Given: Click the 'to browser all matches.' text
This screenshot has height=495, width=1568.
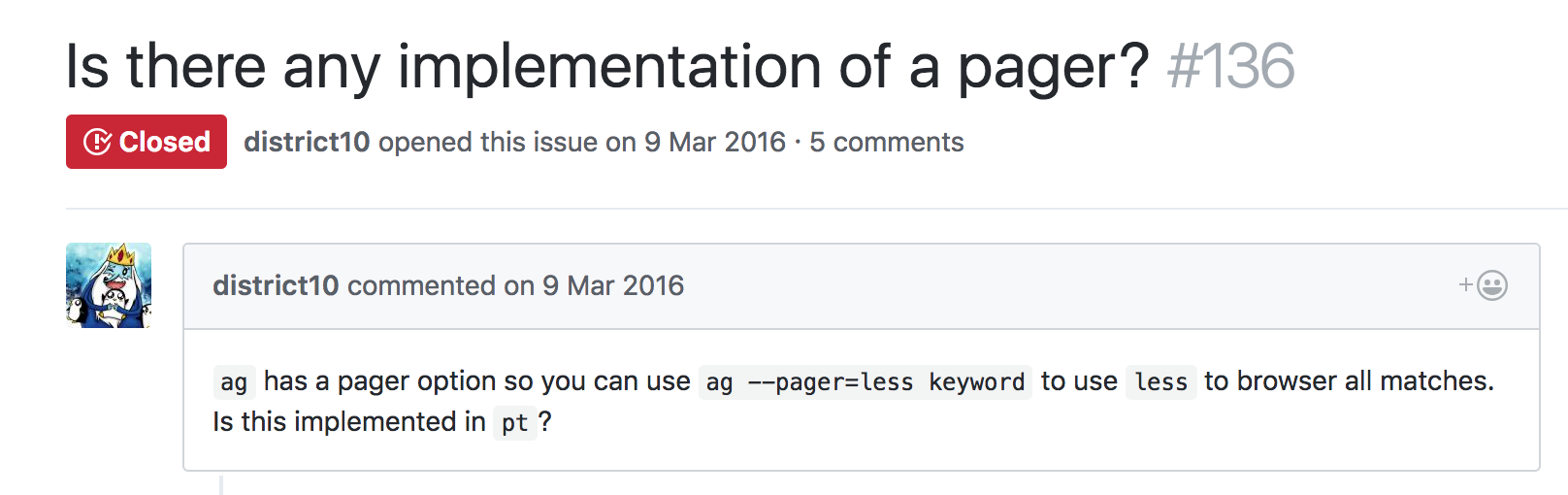Looking at the screenshot, I should point(1350,381).
